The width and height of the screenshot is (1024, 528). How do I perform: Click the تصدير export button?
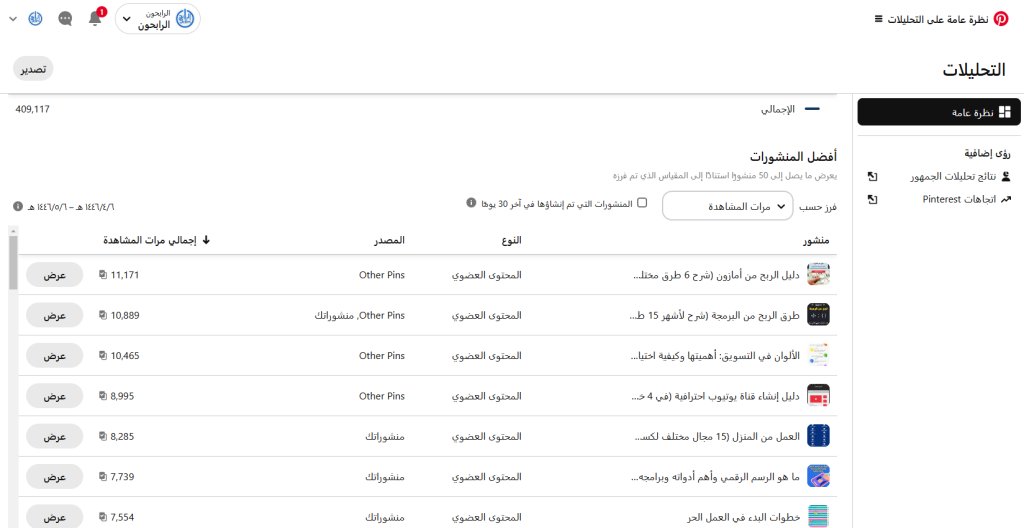point(33,68)
